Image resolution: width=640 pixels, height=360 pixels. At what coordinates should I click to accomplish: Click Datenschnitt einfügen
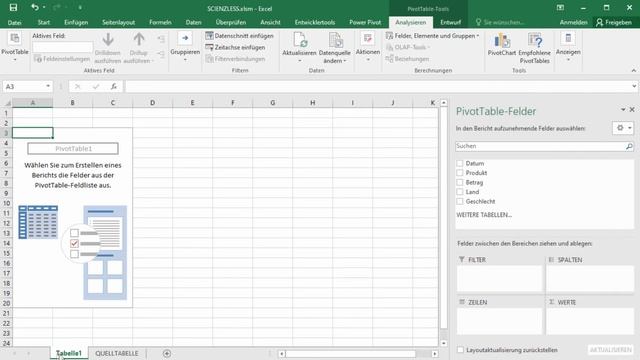[x=239, y=36]
